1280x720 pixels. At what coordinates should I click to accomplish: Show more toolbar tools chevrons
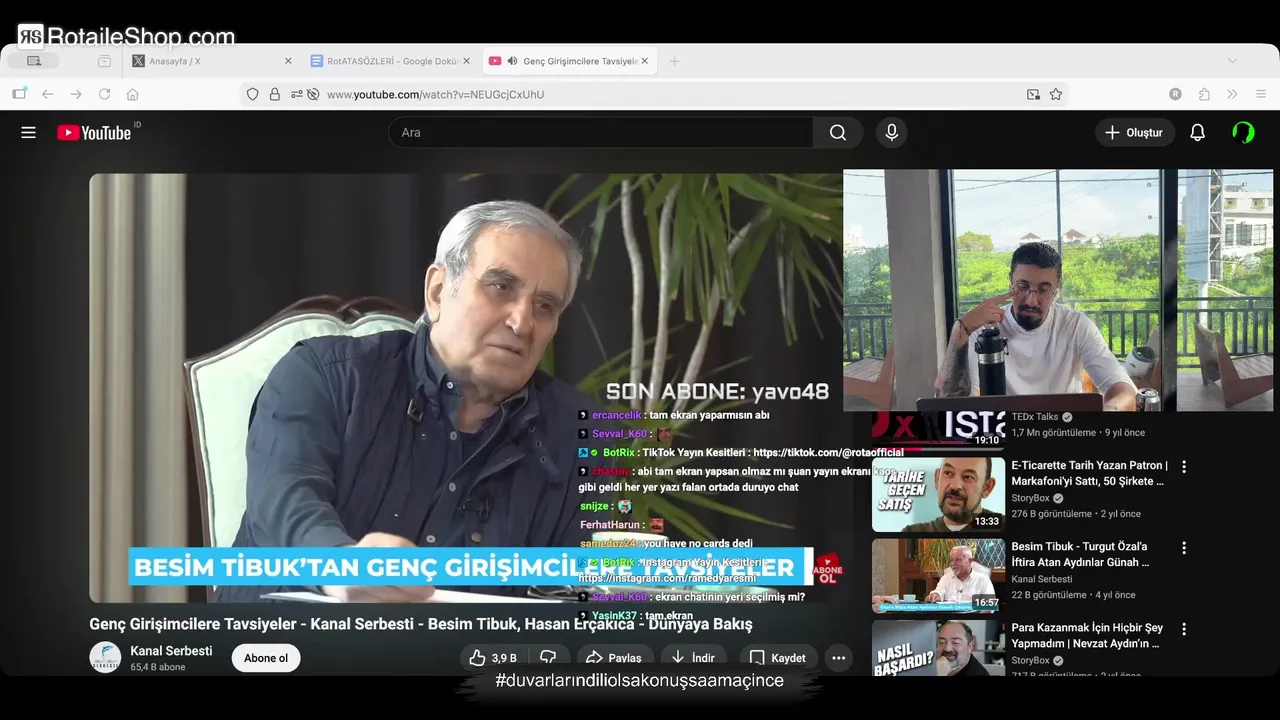pos(1232,94)
